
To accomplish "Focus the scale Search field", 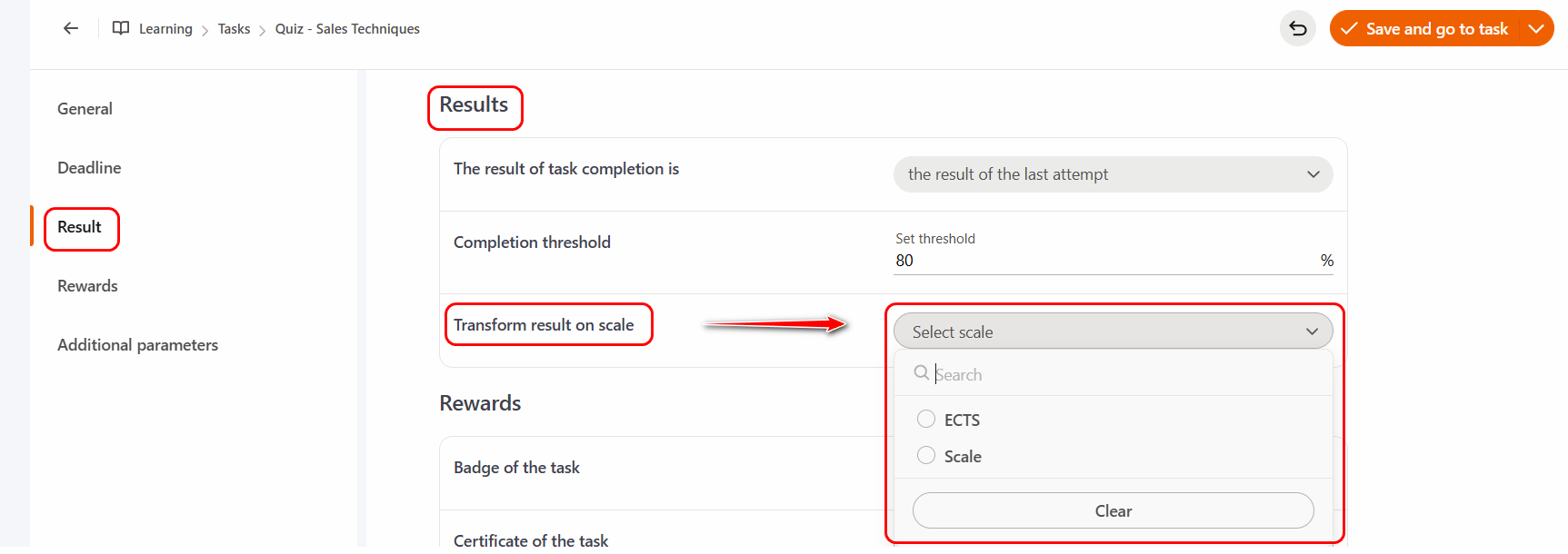I will pyautogui.click(x=1127, y=374).
